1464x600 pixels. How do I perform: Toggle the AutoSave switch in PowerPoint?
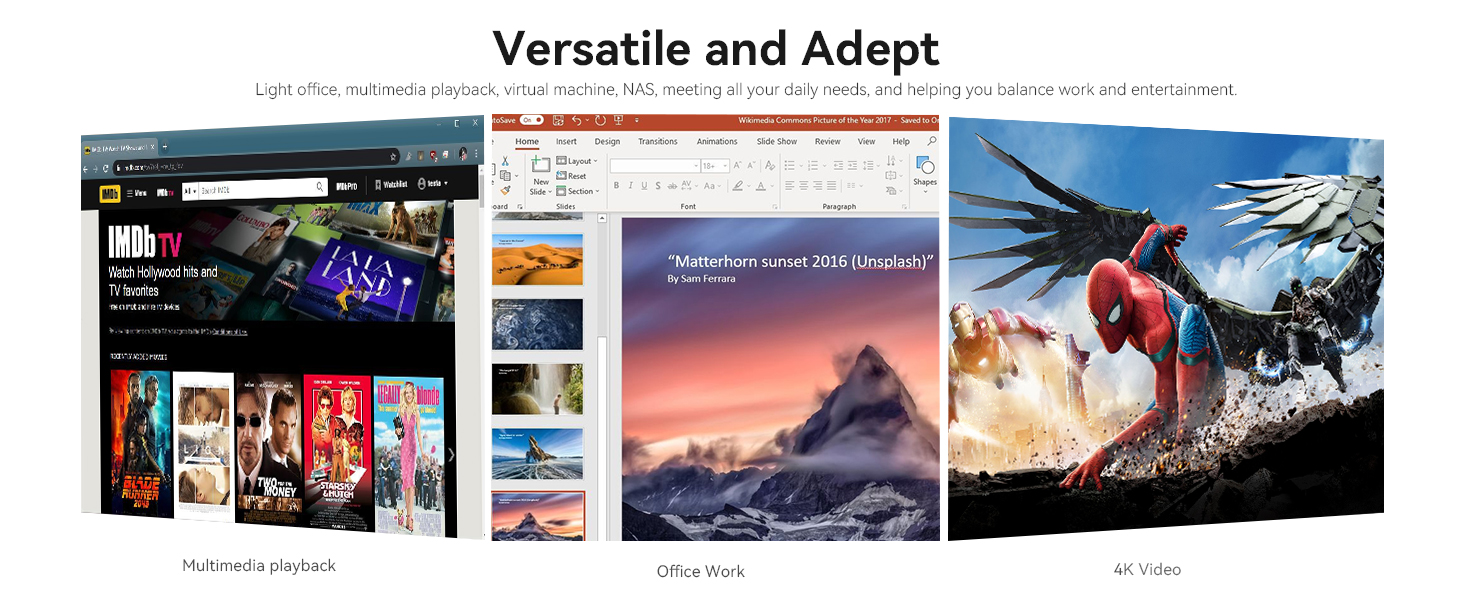click(x=532, y=120)
